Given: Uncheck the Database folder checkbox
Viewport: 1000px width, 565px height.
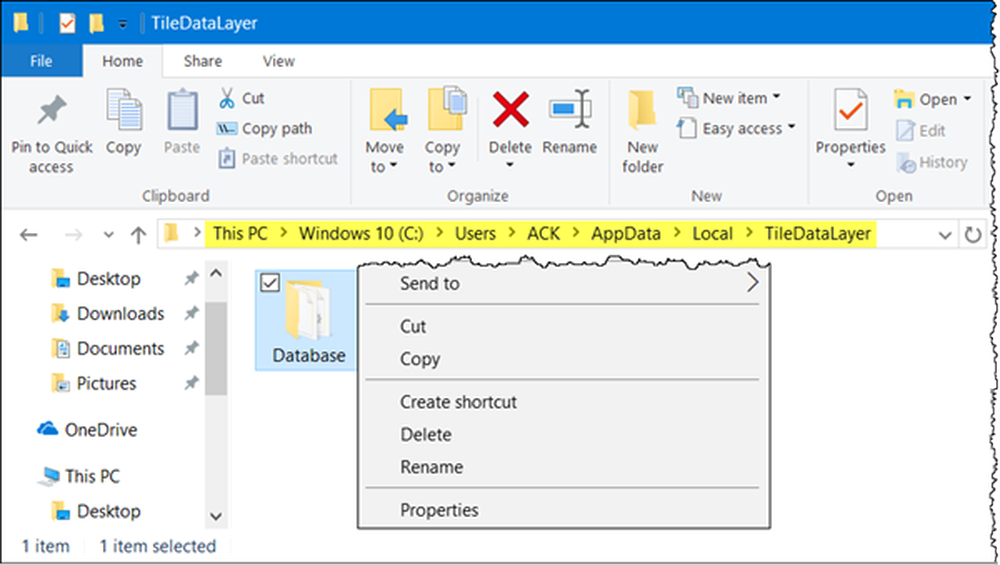Looking at the screenshot, I should point(270,282).
